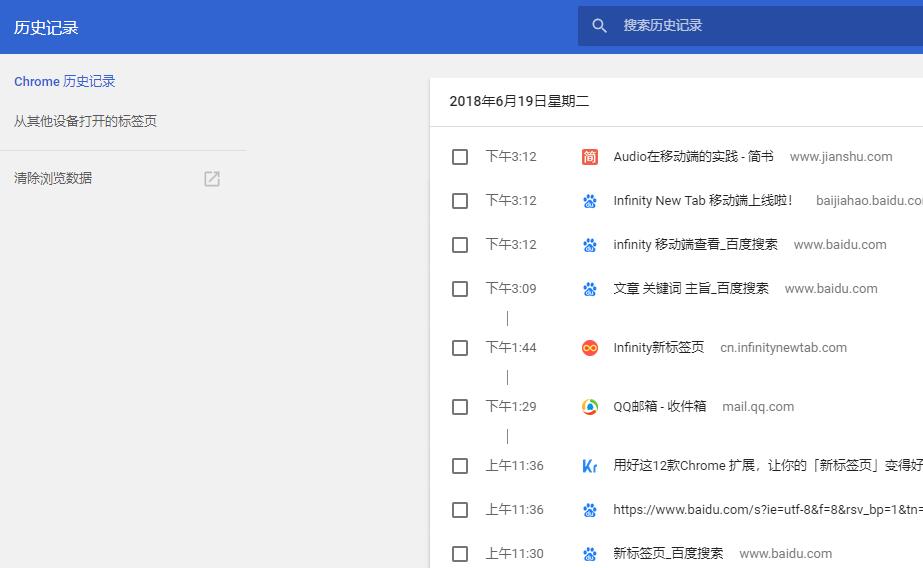Click the Infinity新标签页 favicon
The image size is (923, 568).
(x=590, y=348)
